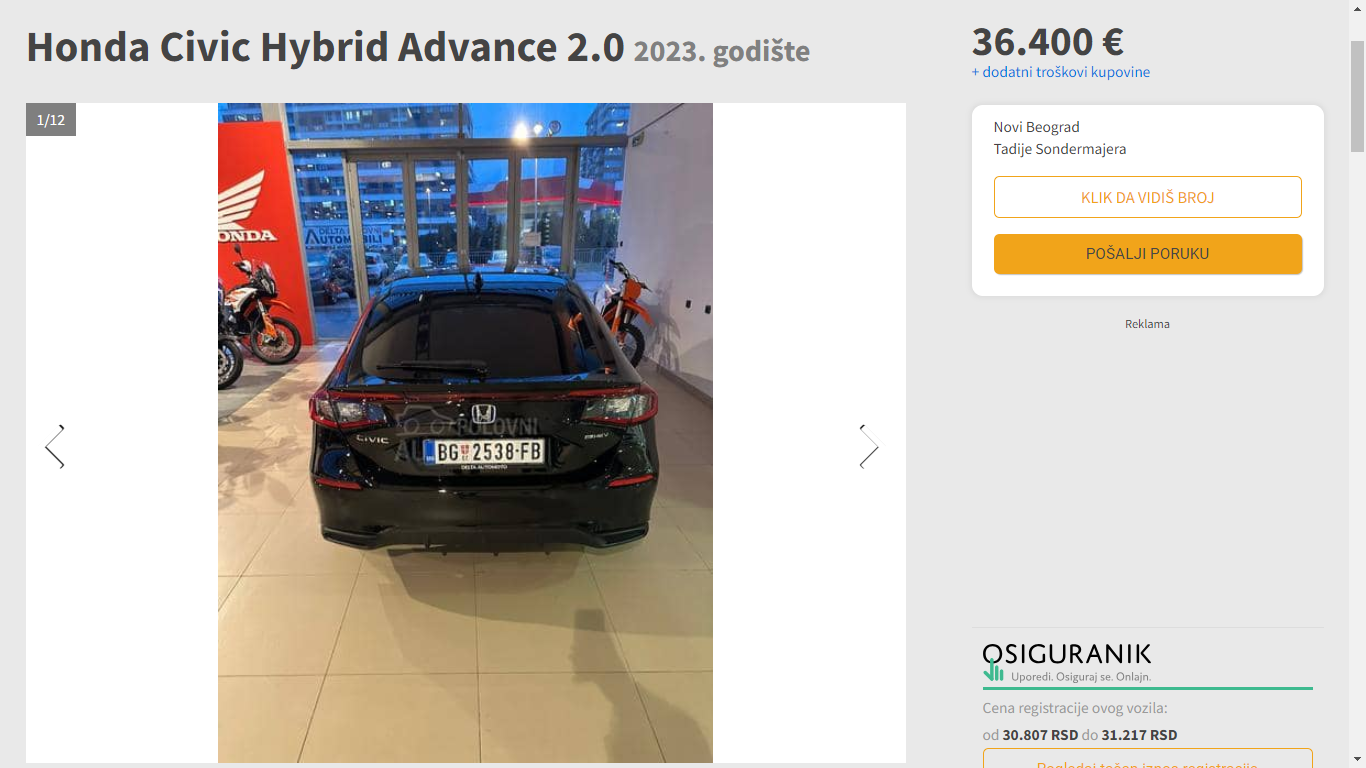Select the Honda Civic Hybrid Advance title
The image size is (1366, 768).
pyautogui.click(x=325, y=47)
